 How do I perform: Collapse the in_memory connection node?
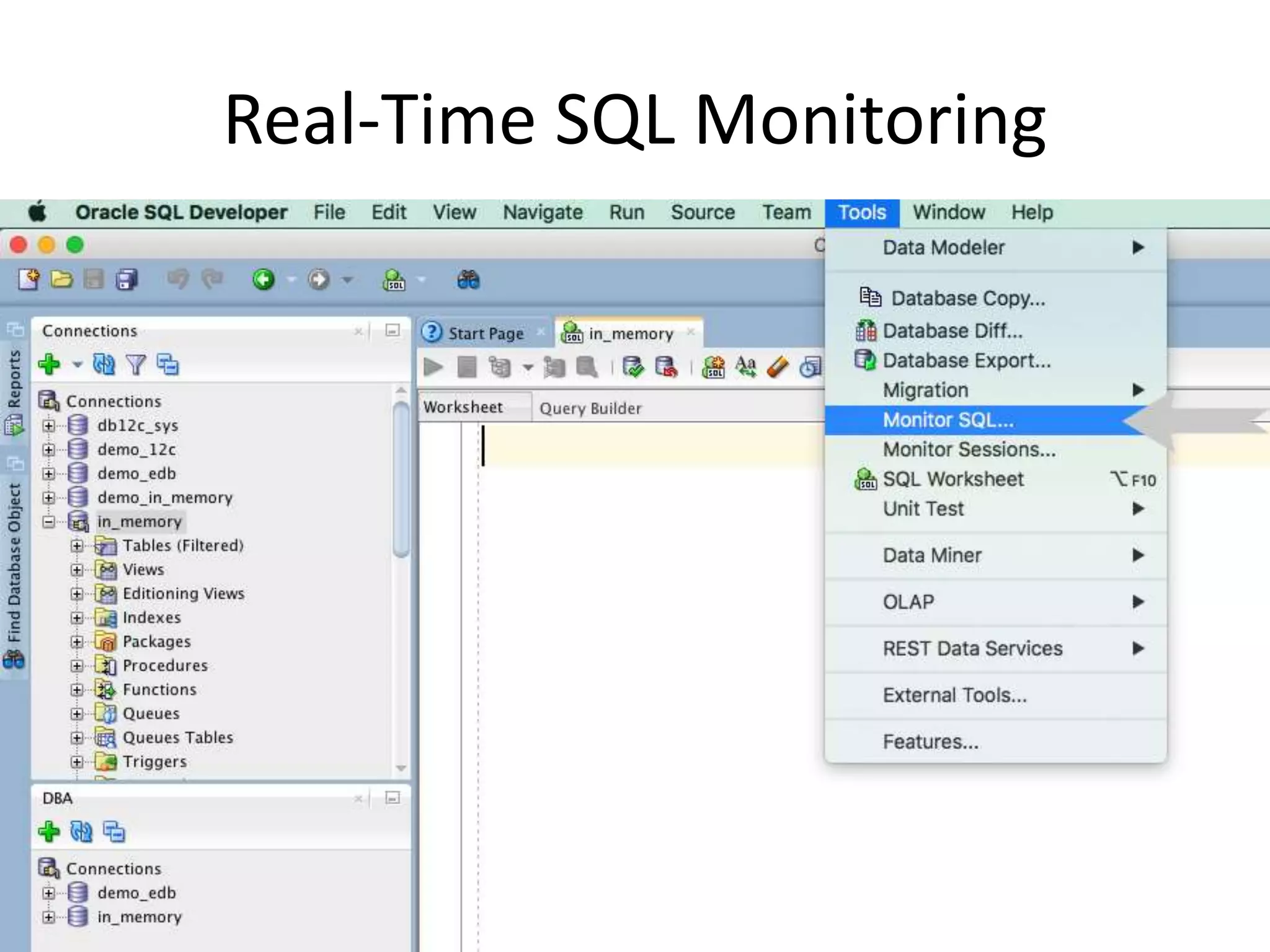(x=49, y=522)
